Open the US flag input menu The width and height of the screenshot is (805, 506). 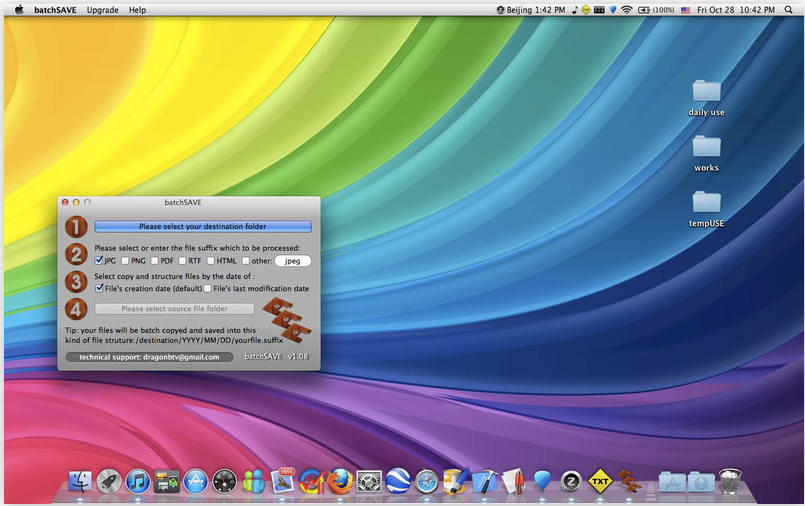(685, 10)
